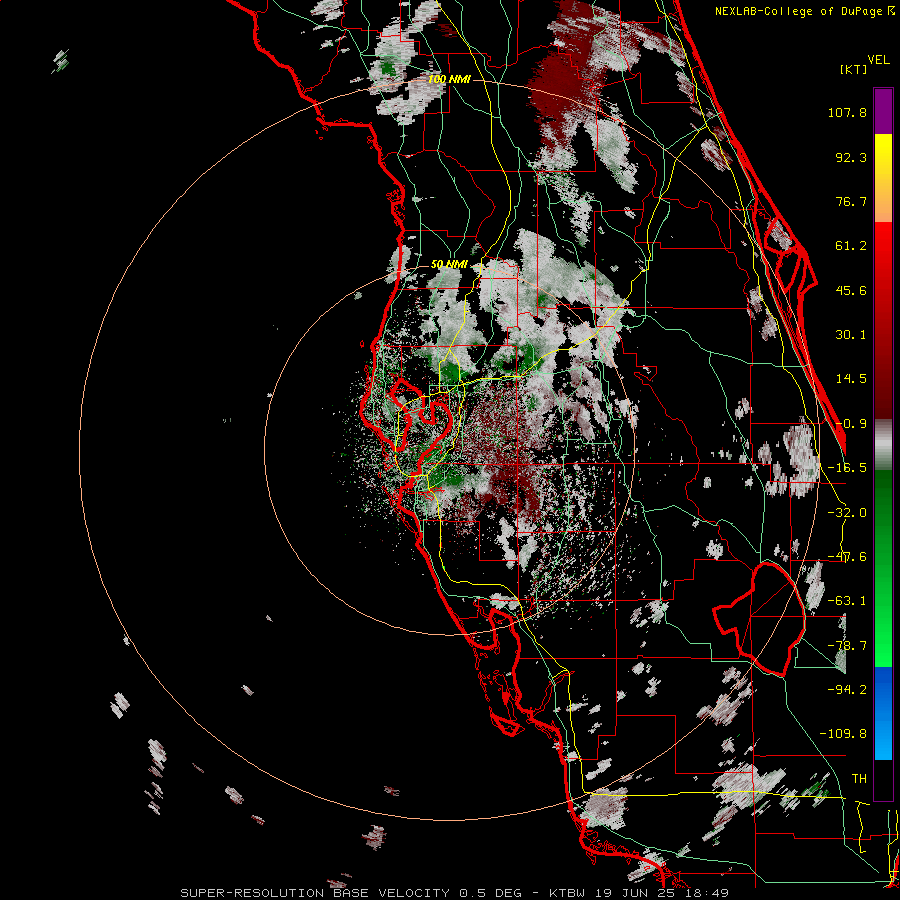Pick the gray segment of the color bar
Viewport: 900px width, 900px height.
(x=883, y=445)
